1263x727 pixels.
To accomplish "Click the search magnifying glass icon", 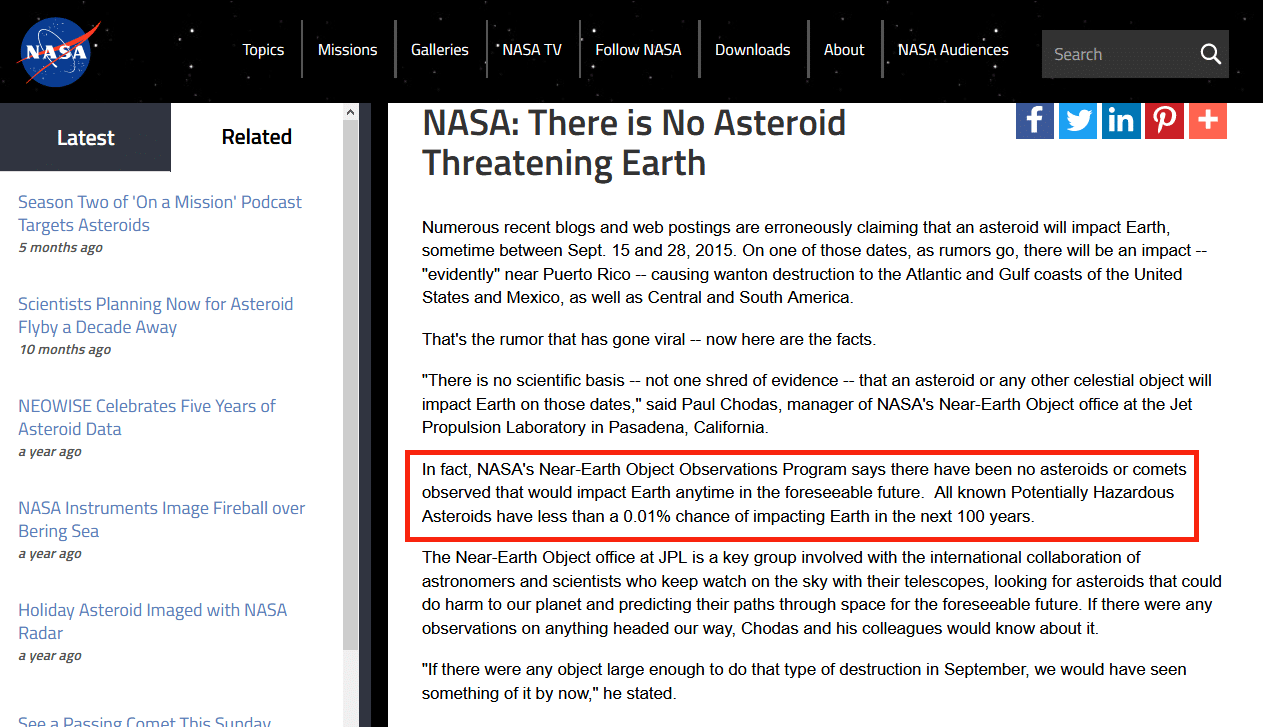I will [x=1210, y=54].
